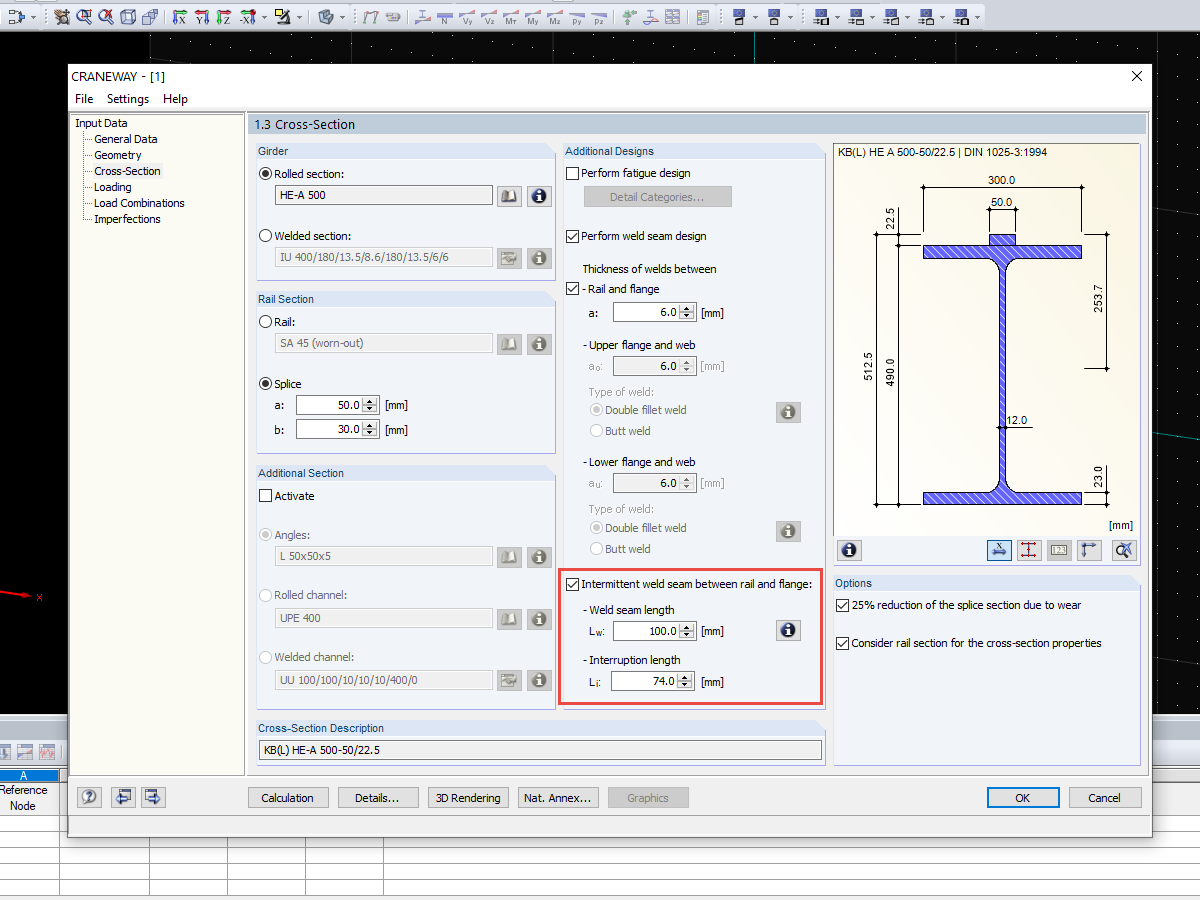Open the Settings menu
The width and height of the screenshot is (1200, 900).
click(x=128, y=99)
